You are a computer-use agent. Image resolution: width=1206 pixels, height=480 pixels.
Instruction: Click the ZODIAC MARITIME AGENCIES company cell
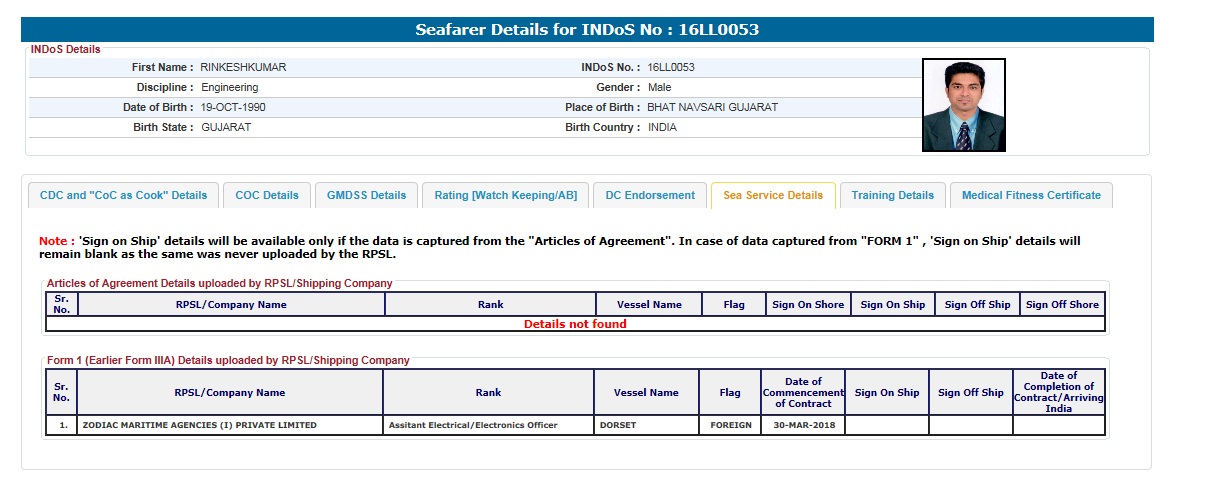pyautogui.click(x=199, y=425)
